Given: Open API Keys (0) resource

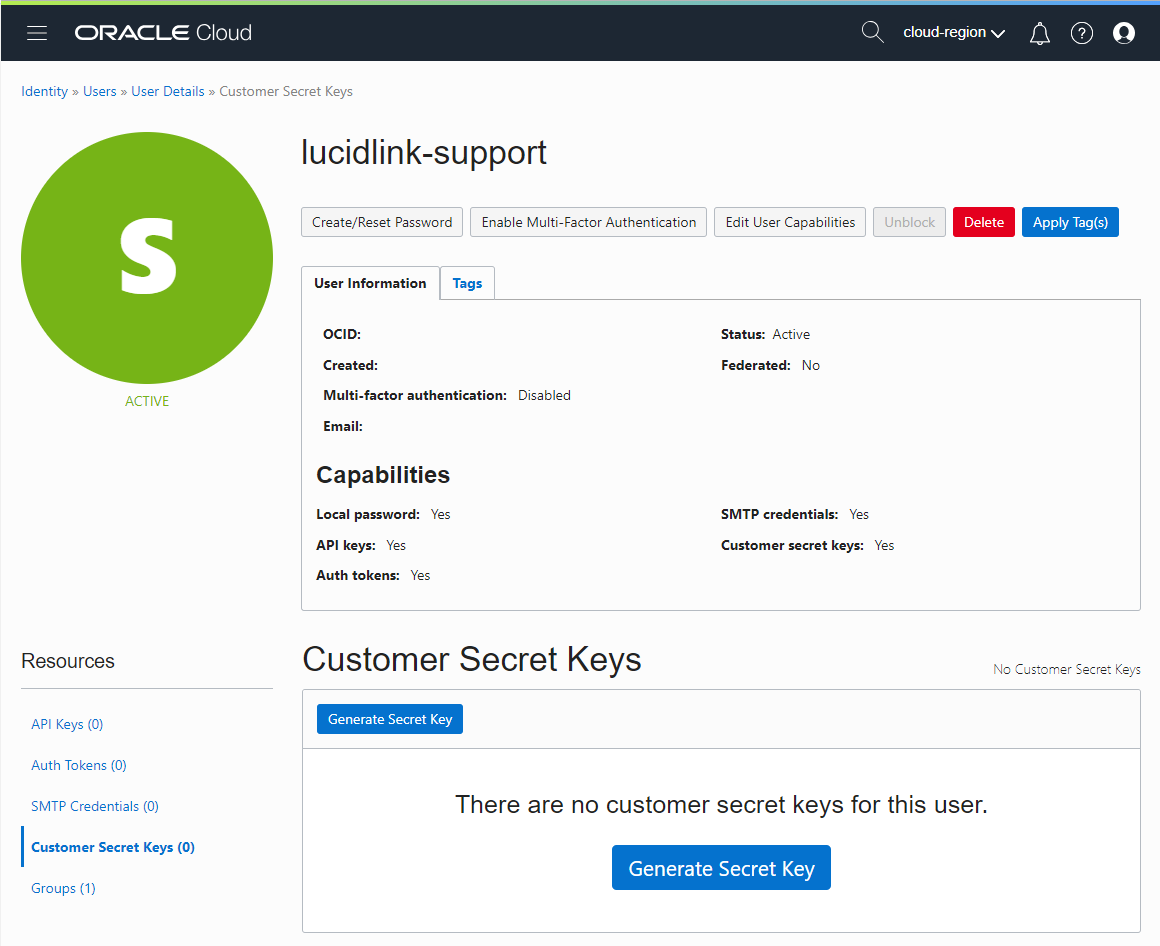Looking at the screenshot, I should (67, 724).
